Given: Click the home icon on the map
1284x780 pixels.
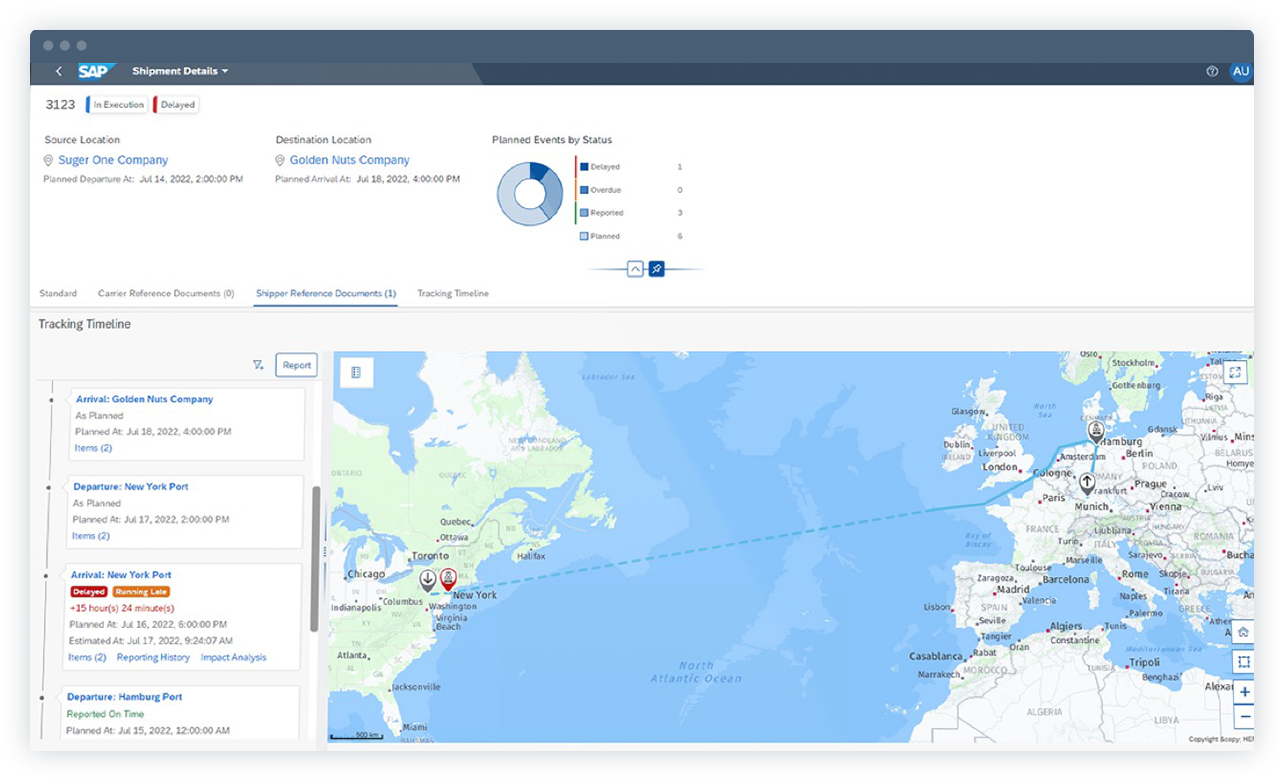Looking at the screenshot, I should (x=1244, y=632).
